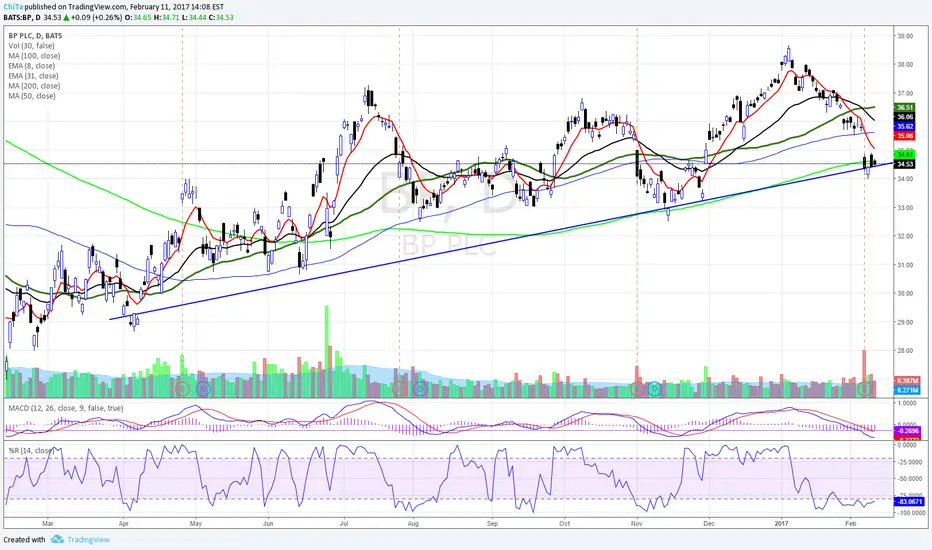Click the -0.2696 MACD value tag
The height and width of the screenshot is (550, 932).
907,430
